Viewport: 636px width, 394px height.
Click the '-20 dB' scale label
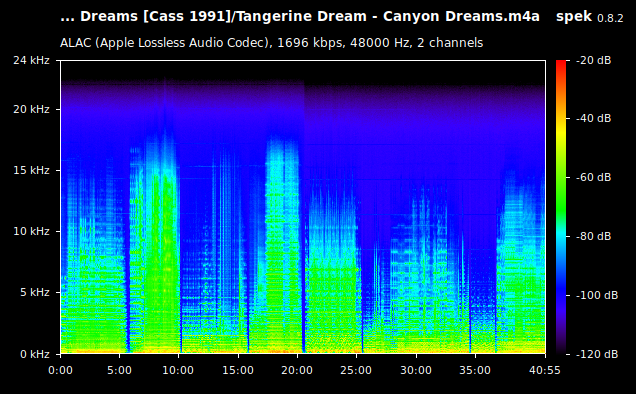[593, 60]
